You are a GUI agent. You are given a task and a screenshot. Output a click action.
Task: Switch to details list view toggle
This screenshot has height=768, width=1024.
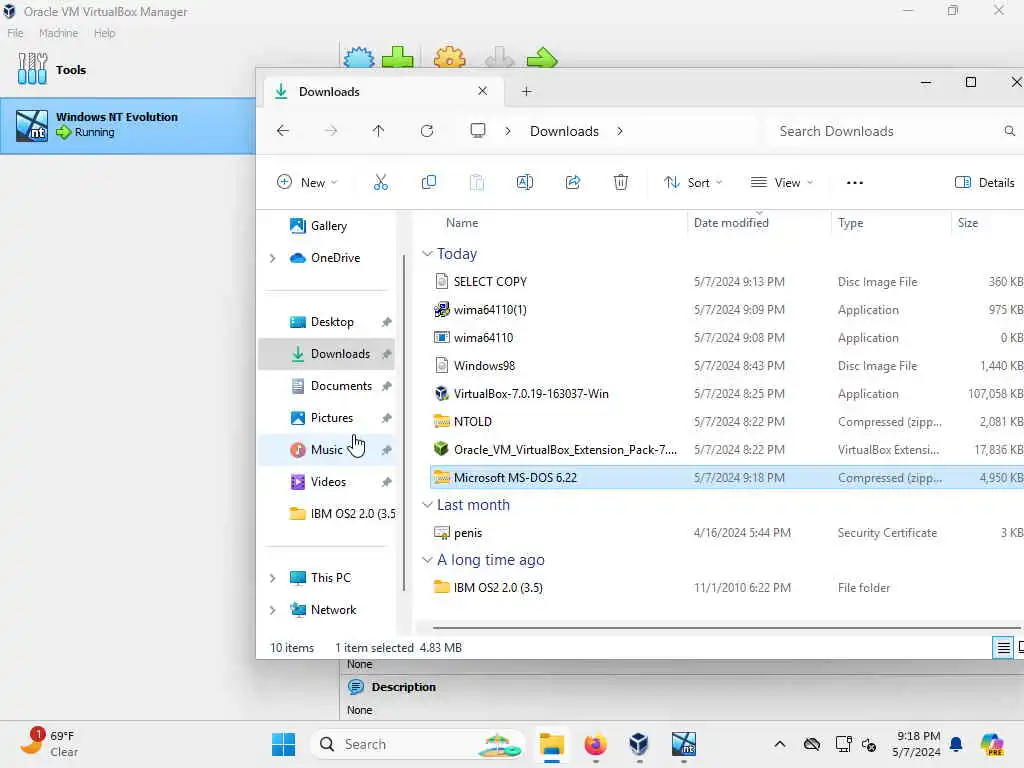coord(1003,648)
